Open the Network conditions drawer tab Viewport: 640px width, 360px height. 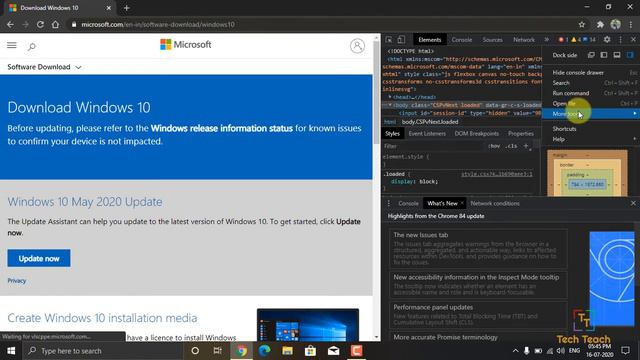[495, 203]
